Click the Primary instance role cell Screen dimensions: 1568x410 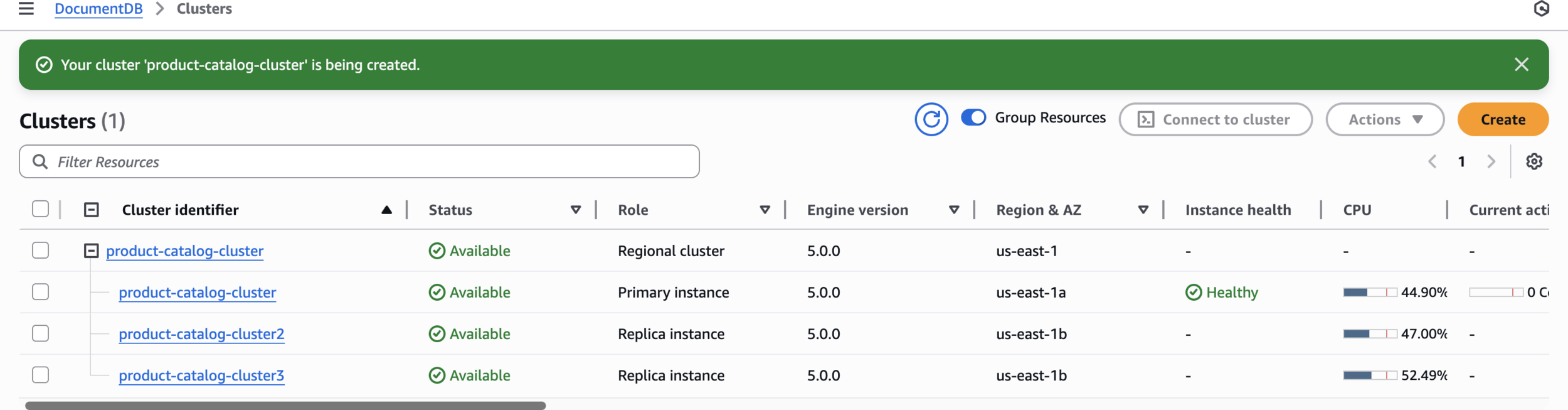673,292
